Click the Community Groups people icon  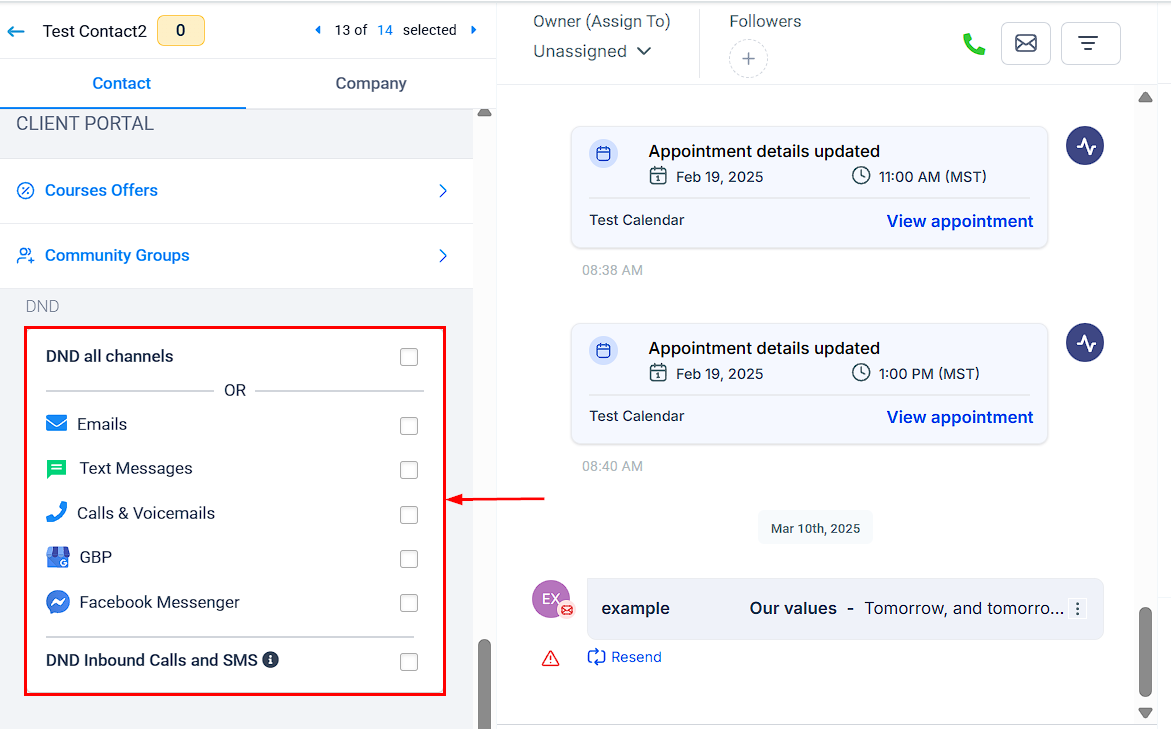pos(25,255)
